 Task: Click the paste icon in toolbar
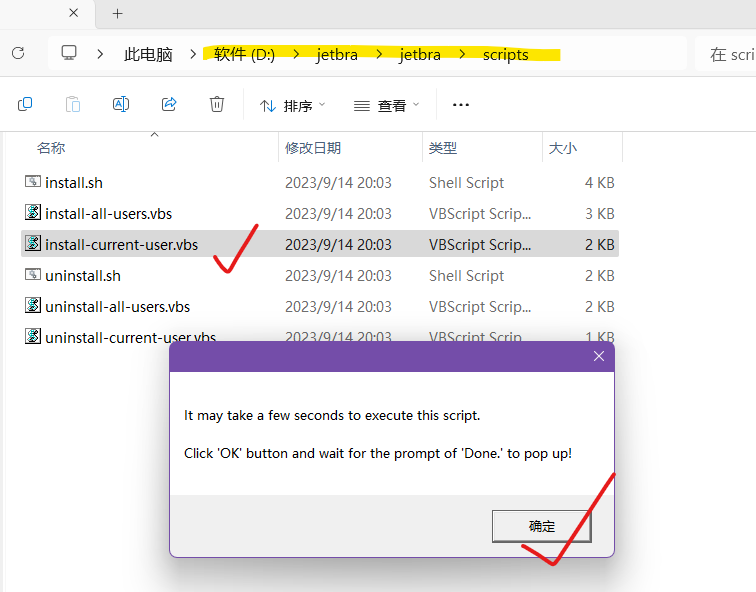pyautogui.click(x=72, y=104)
